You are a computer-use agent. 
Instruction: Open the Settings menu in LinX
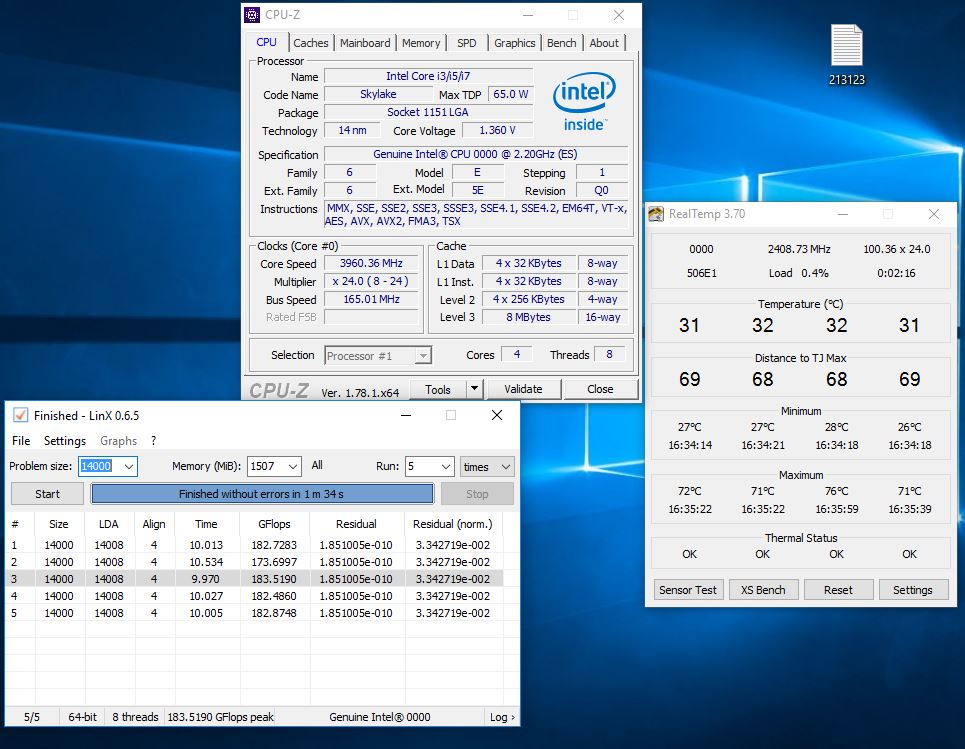[x=65, y=441]
